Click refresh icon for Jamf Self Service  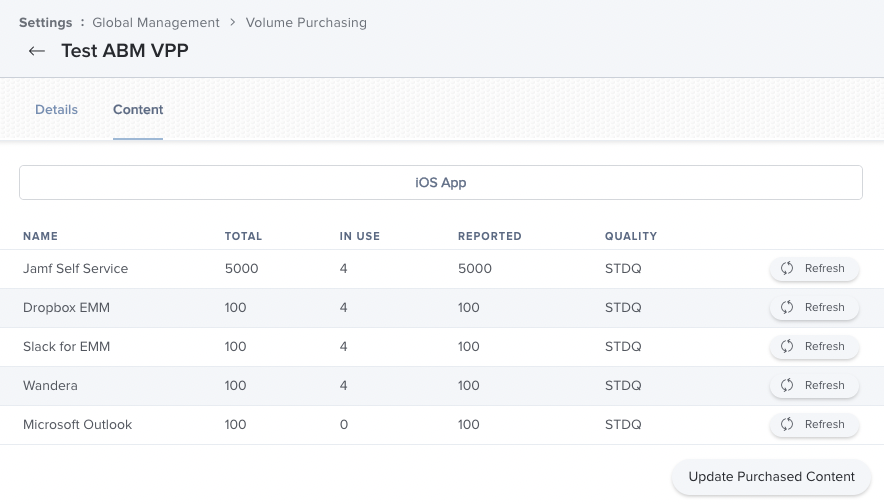pyautogui.click(x=788, y=268)
